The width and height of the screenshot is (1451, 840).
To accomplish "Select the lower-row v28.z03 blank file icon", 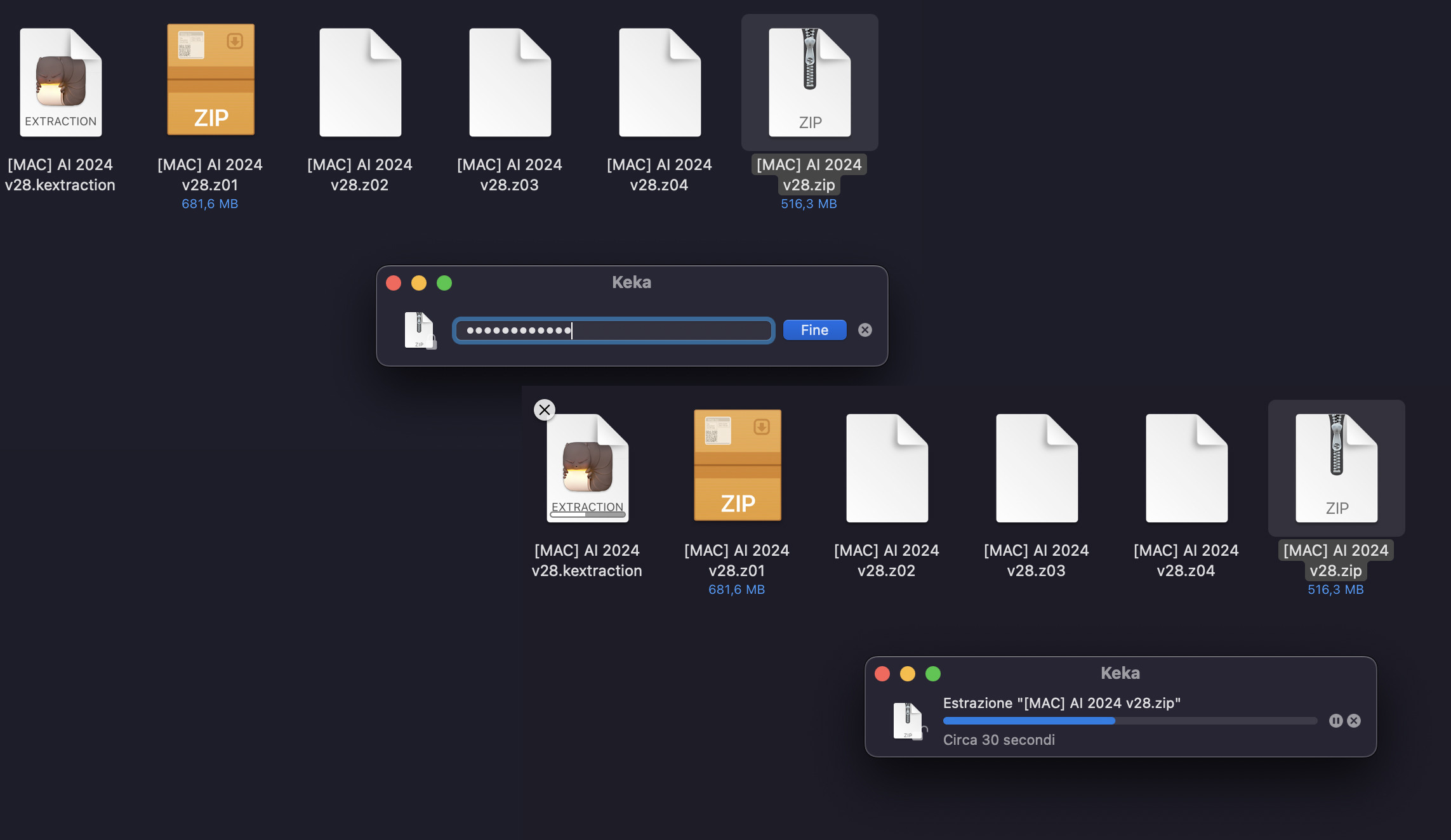I will (x=1037, y=468).
